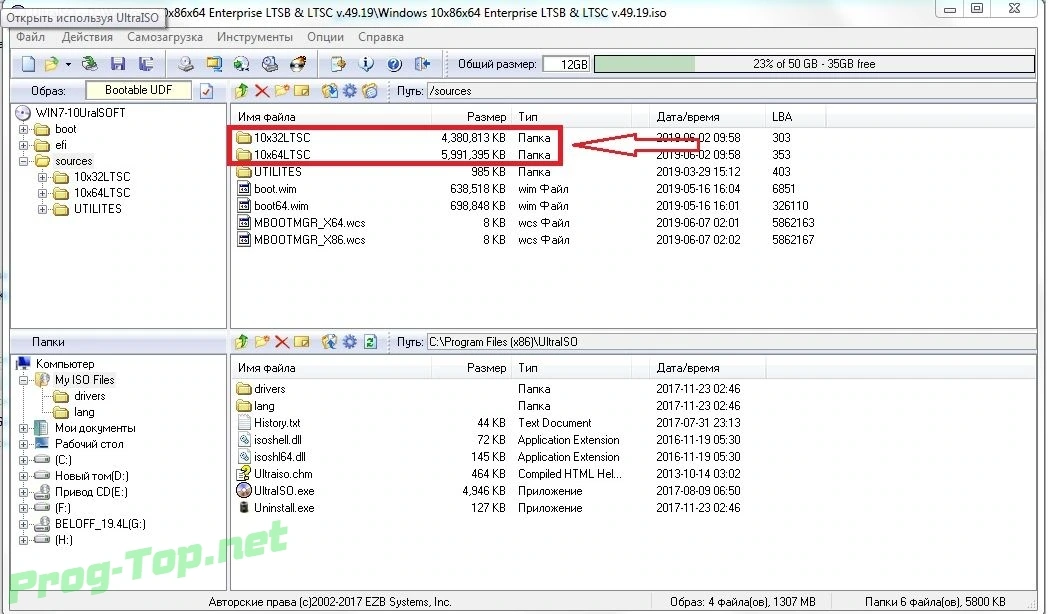Collapse the My ISO Files node

click(23, 380)
